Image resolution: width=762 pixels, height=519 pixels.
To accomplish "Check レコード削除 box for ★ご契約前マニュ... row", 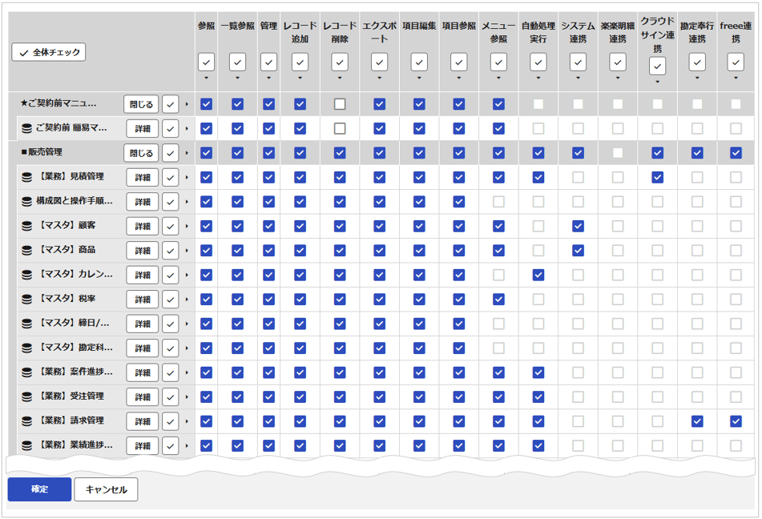I will coord(340,104).
